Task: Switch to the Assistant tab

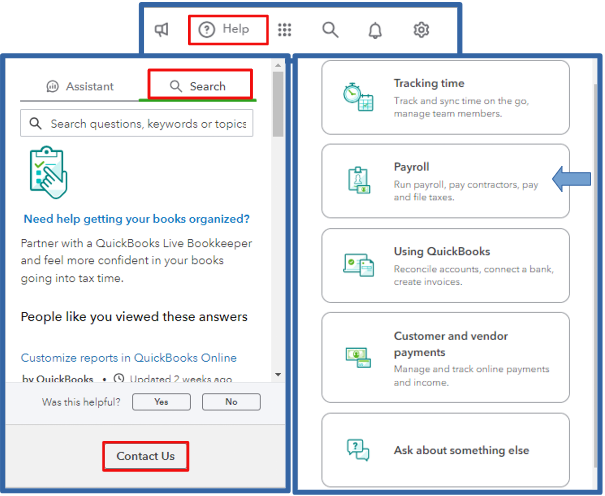Action: click(80, 86)
